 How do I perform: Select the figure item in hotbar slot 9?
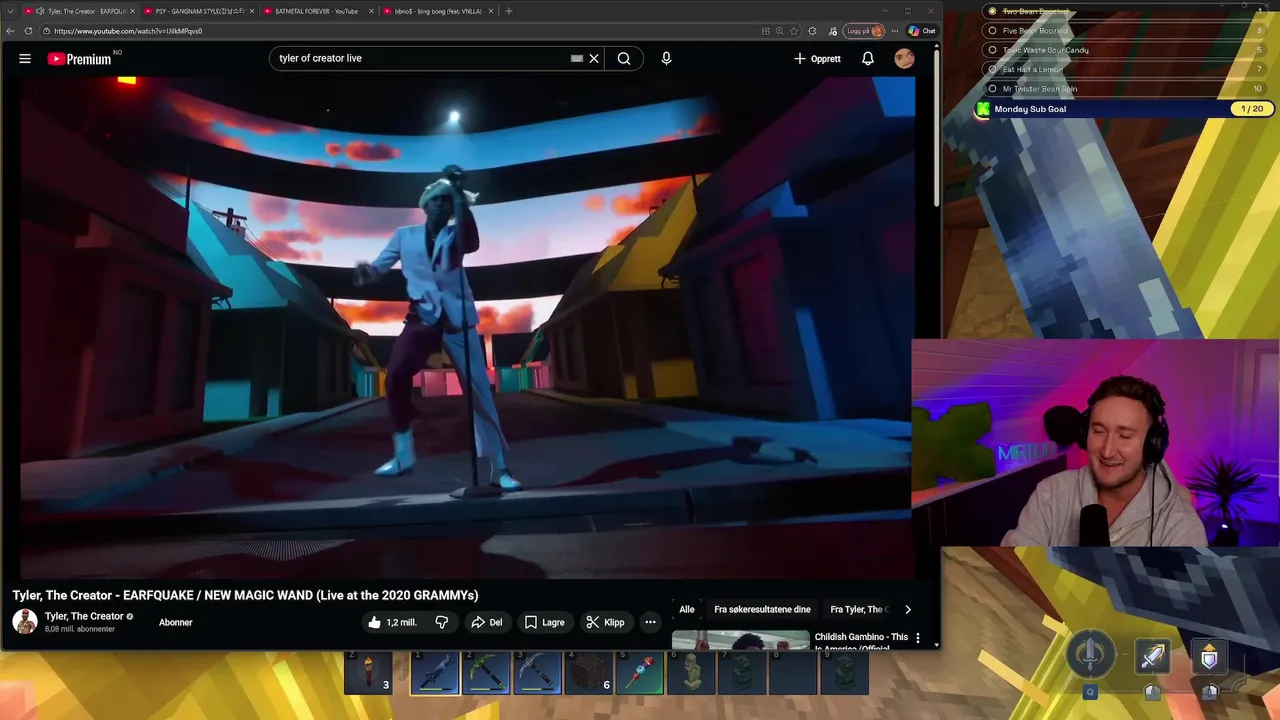coord(845,673)
